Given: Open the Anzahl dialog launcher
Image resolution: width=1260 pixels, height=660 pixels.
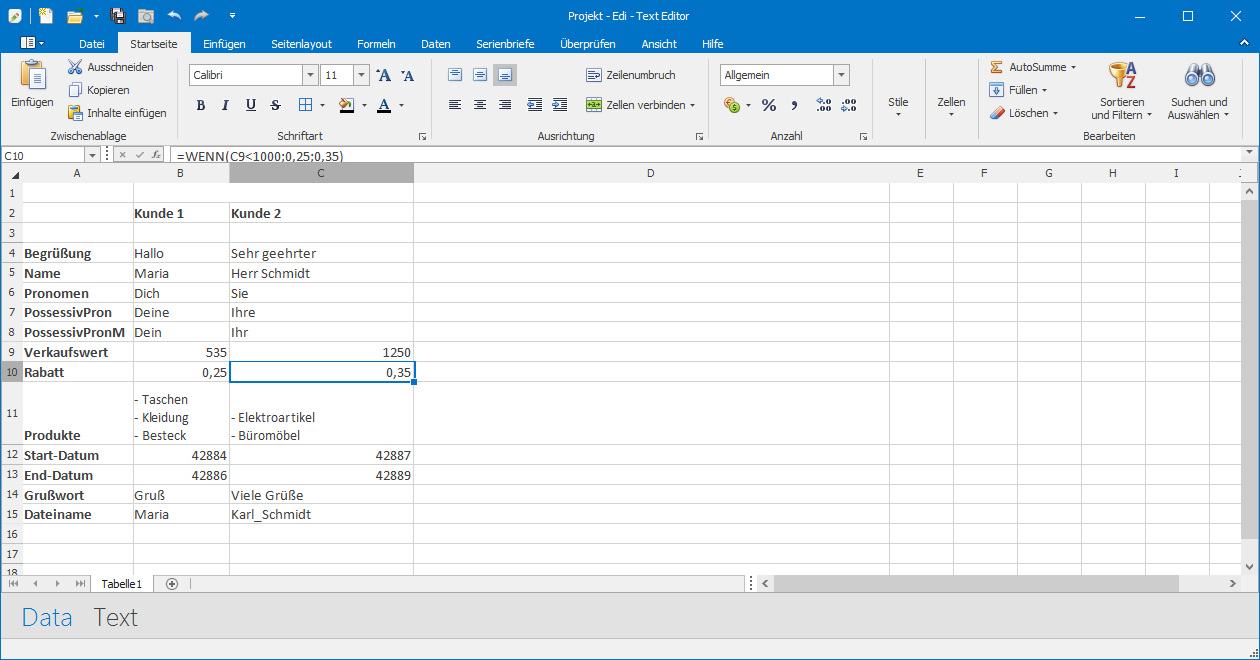Looking at the screenshot, I should click(863, 136).
